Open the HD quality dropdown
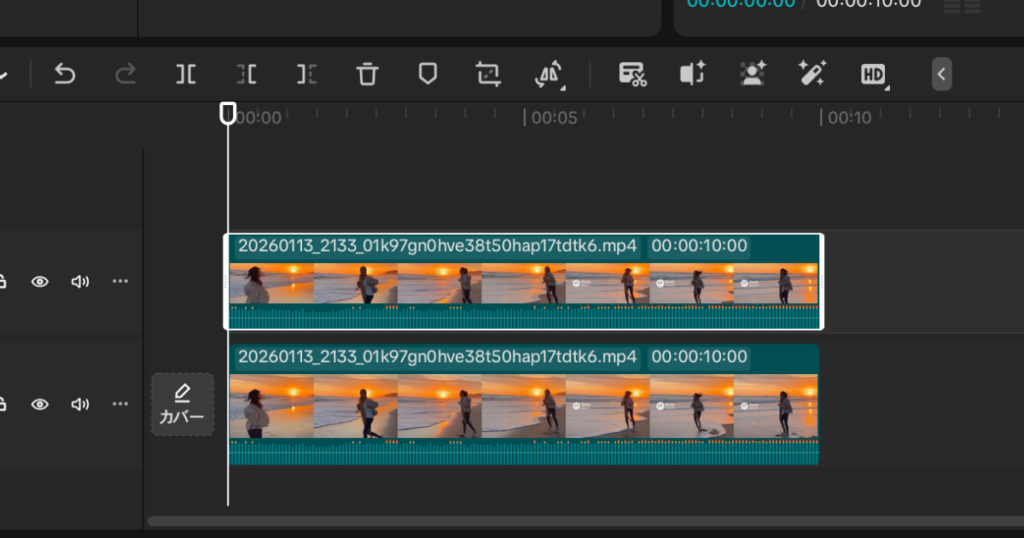 coord(873,74)
